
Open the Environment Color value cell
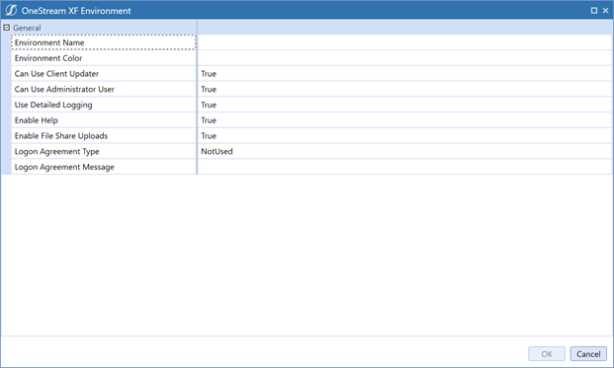pyautogui.click(x=405, y=58)
